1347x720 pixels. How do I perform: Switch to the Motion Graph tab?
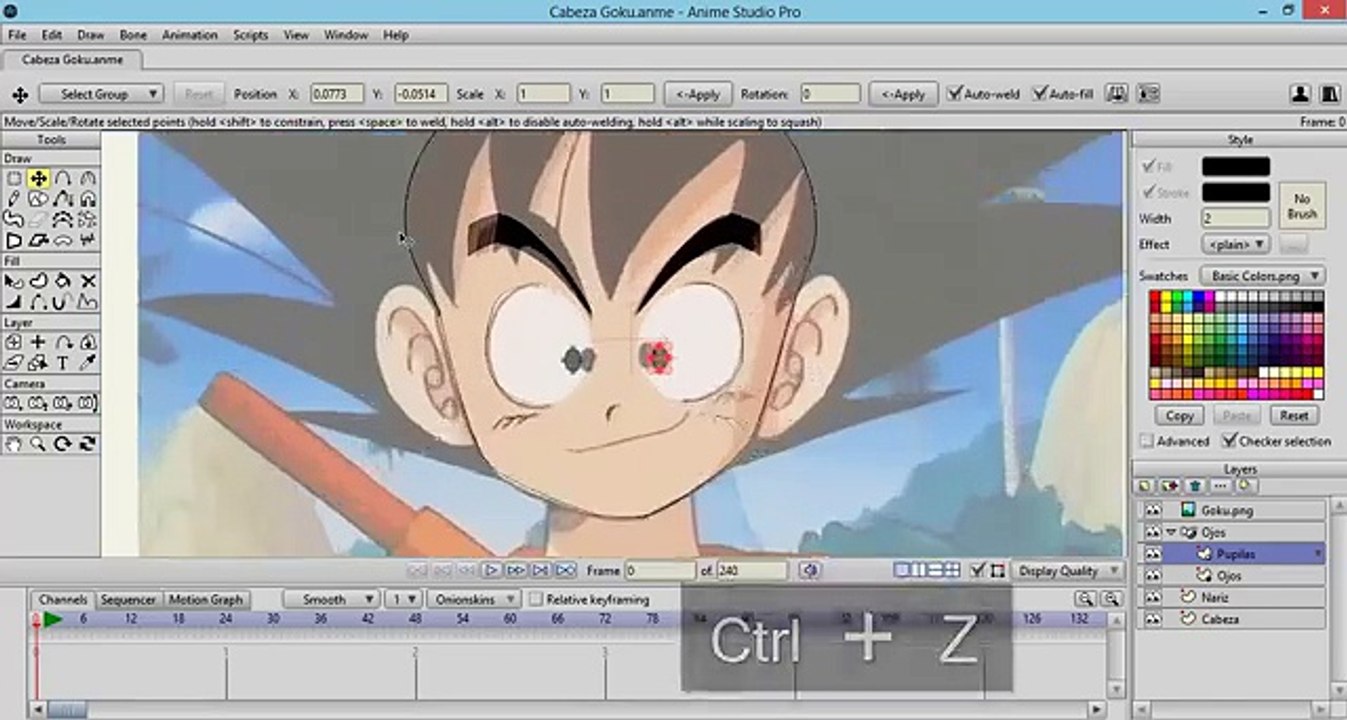(206, 600)
